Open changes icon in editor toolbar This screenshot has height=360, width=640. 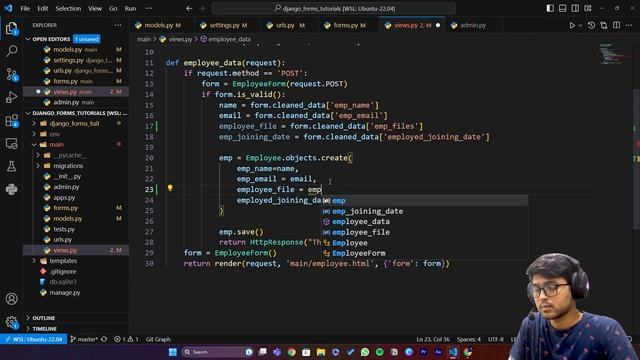604,25
